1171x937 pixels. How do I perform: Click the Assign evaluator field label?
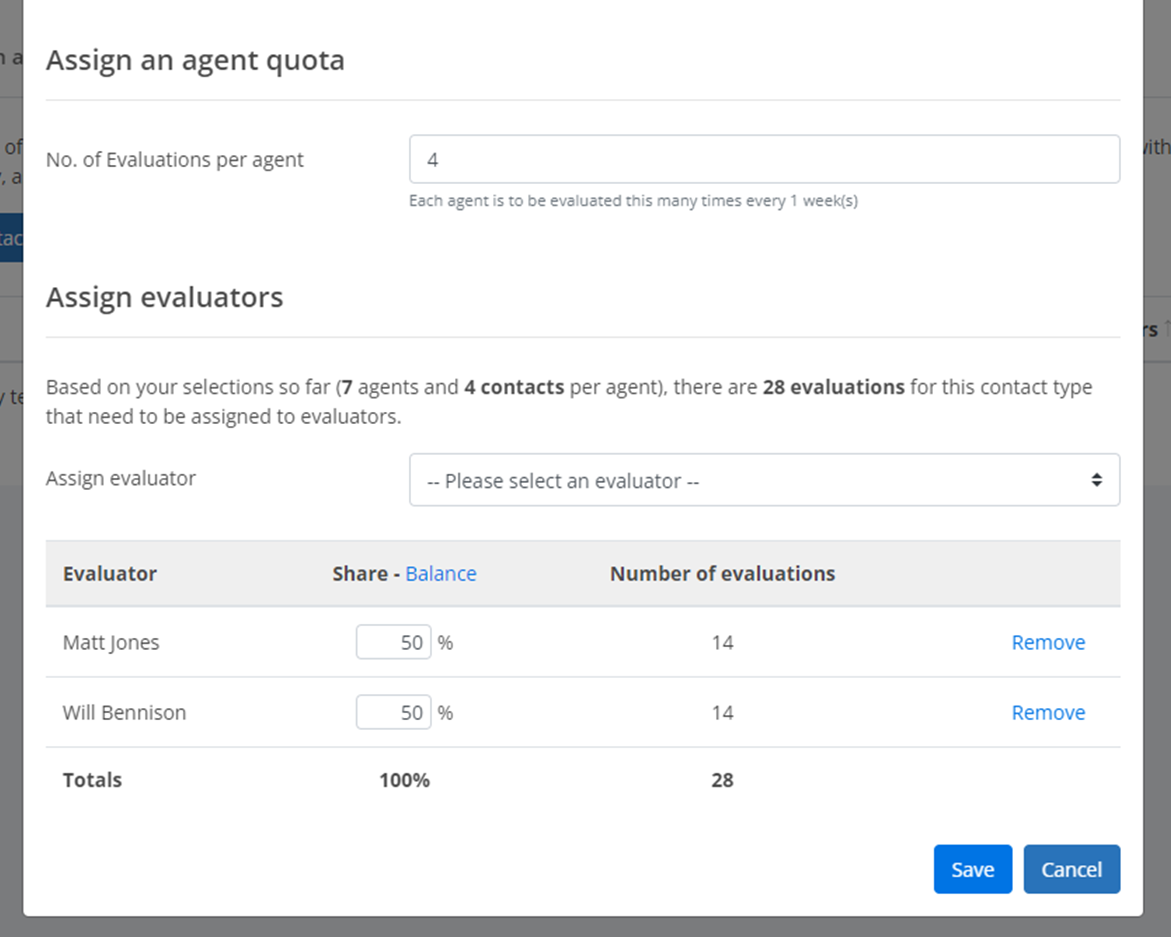pos(121,478)
